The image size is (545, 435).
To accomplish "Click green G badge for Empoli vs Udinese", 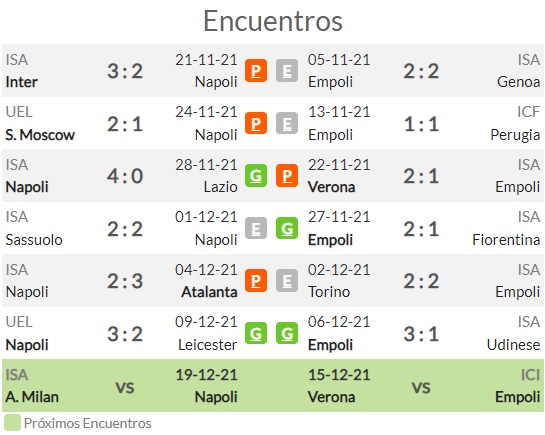I will click(287, 334).
